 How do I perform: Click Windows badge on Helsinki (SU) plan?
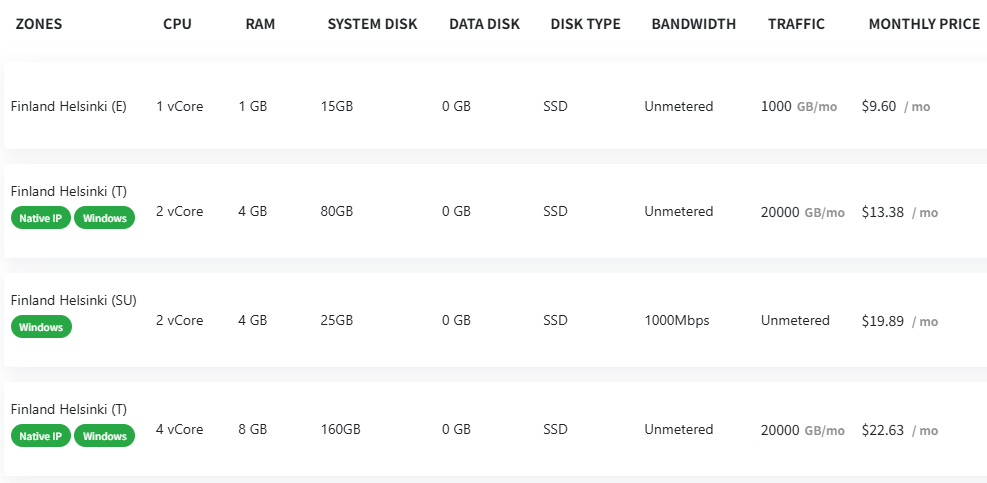[x=41, y=327]
